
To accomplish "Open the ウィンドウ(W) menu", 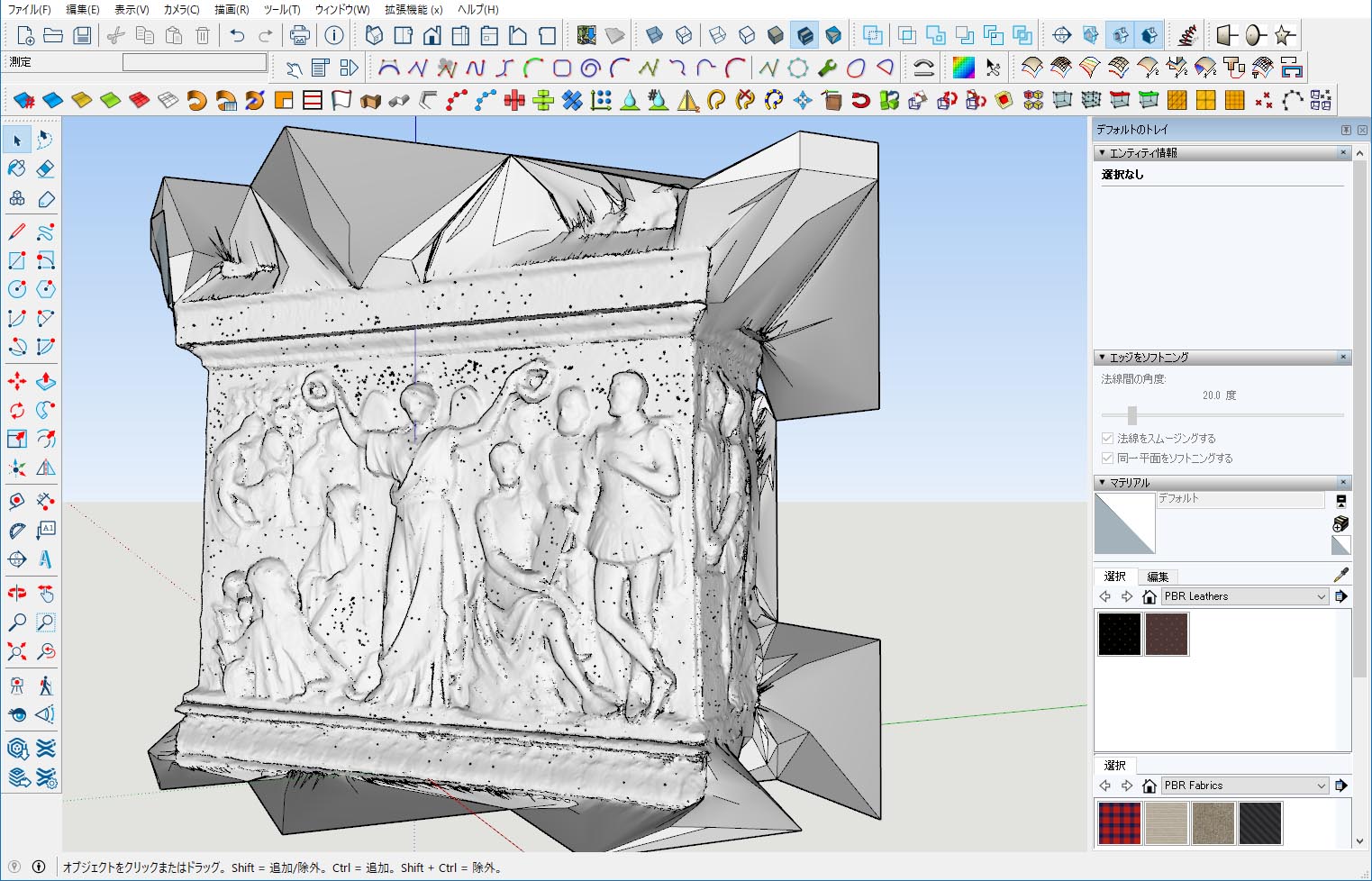I will point(342,9).
